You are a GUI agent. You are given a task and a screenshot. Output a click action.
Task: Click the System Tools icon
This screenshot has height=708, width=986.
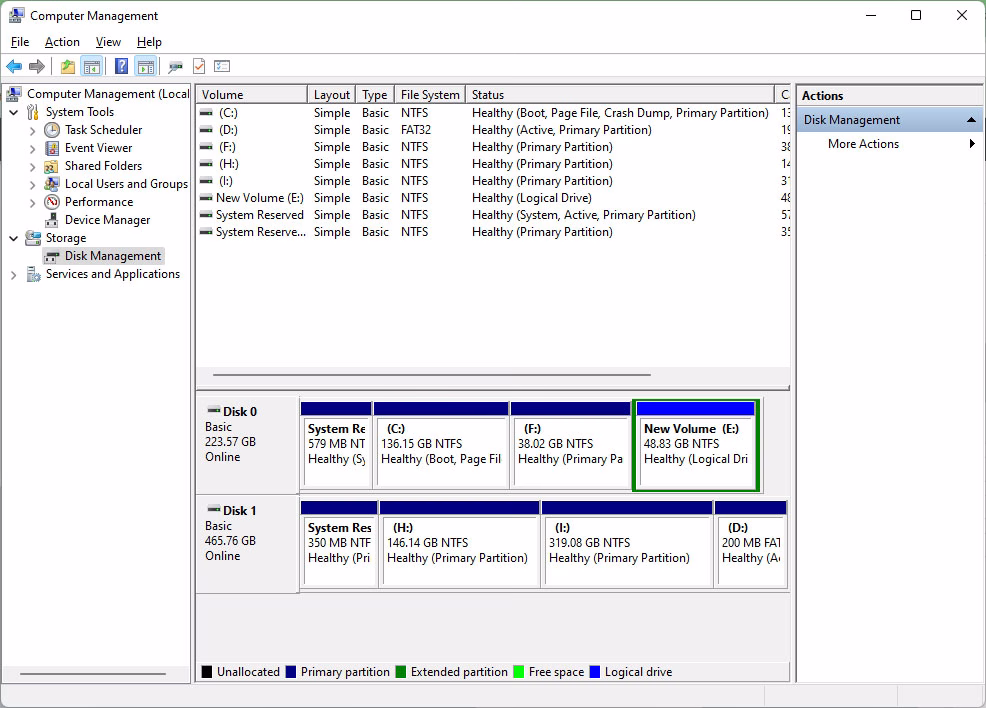point(33,113)
